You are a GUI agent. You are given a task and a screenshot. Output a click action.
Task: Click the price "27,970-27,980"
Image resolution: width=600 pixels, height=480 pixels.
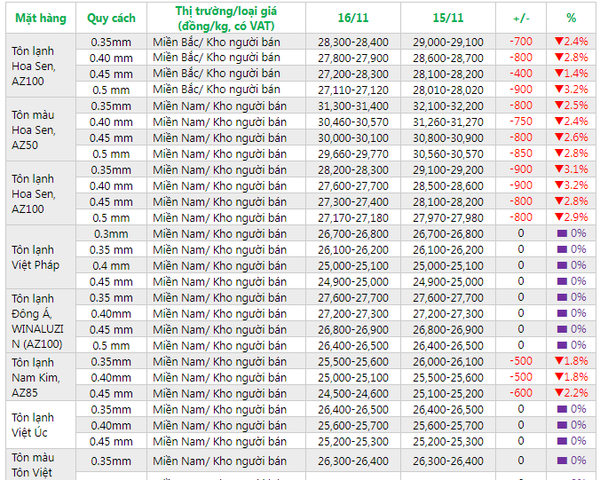pyautogui.click(x=448, y=218)
